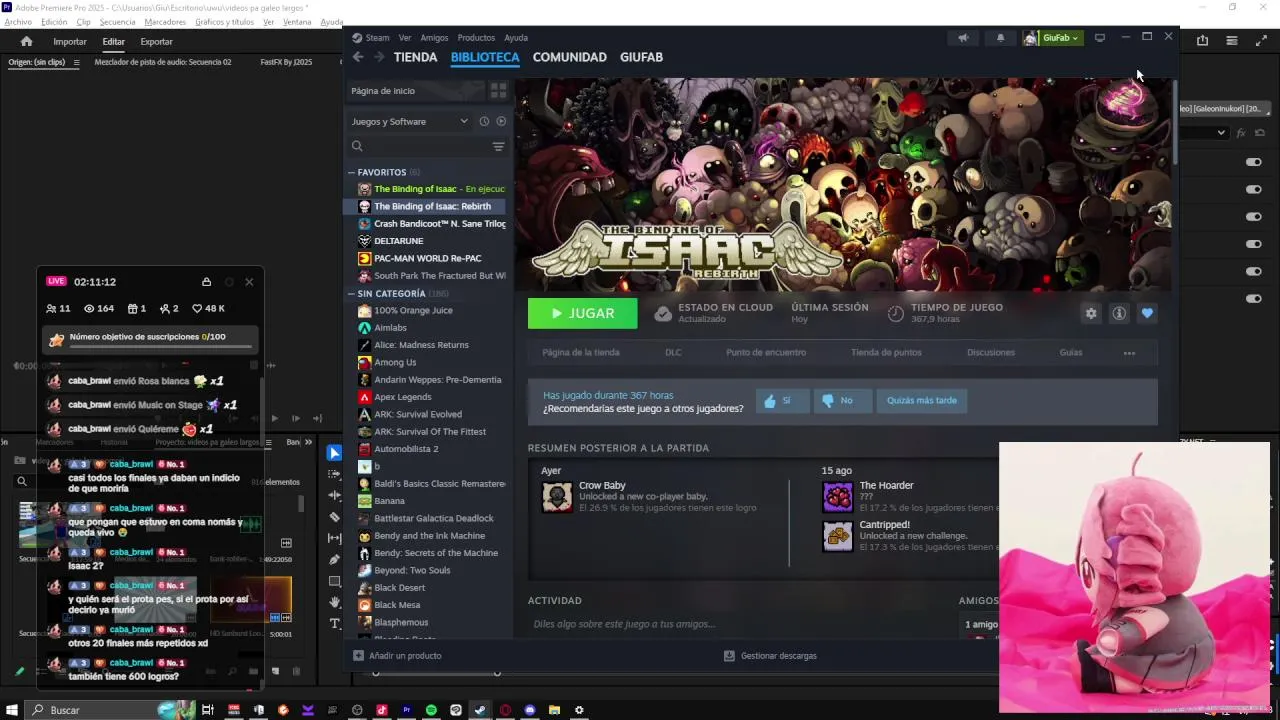Go to TIENDA tab

(415, 57)
